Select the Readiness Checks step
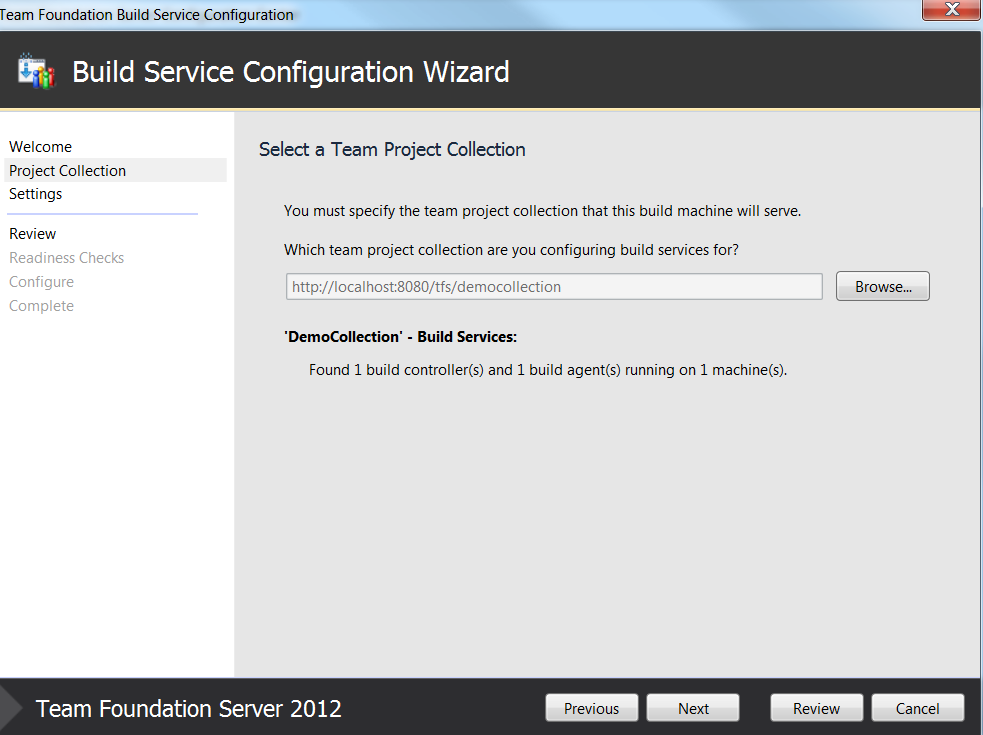This screenshot has height=735, width=983. point(66,258)
